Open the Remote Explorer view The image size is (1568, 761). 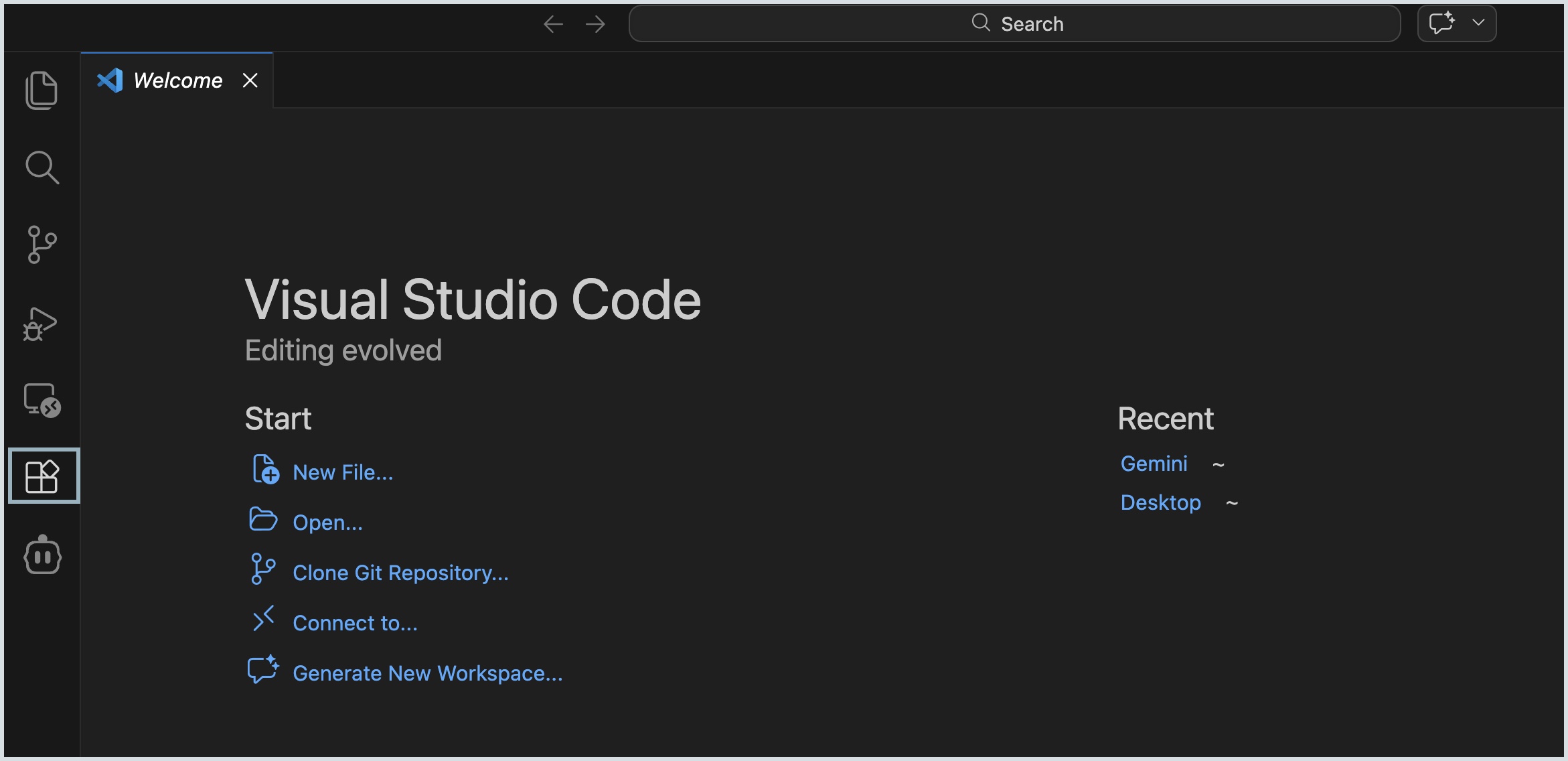point(42,401)
